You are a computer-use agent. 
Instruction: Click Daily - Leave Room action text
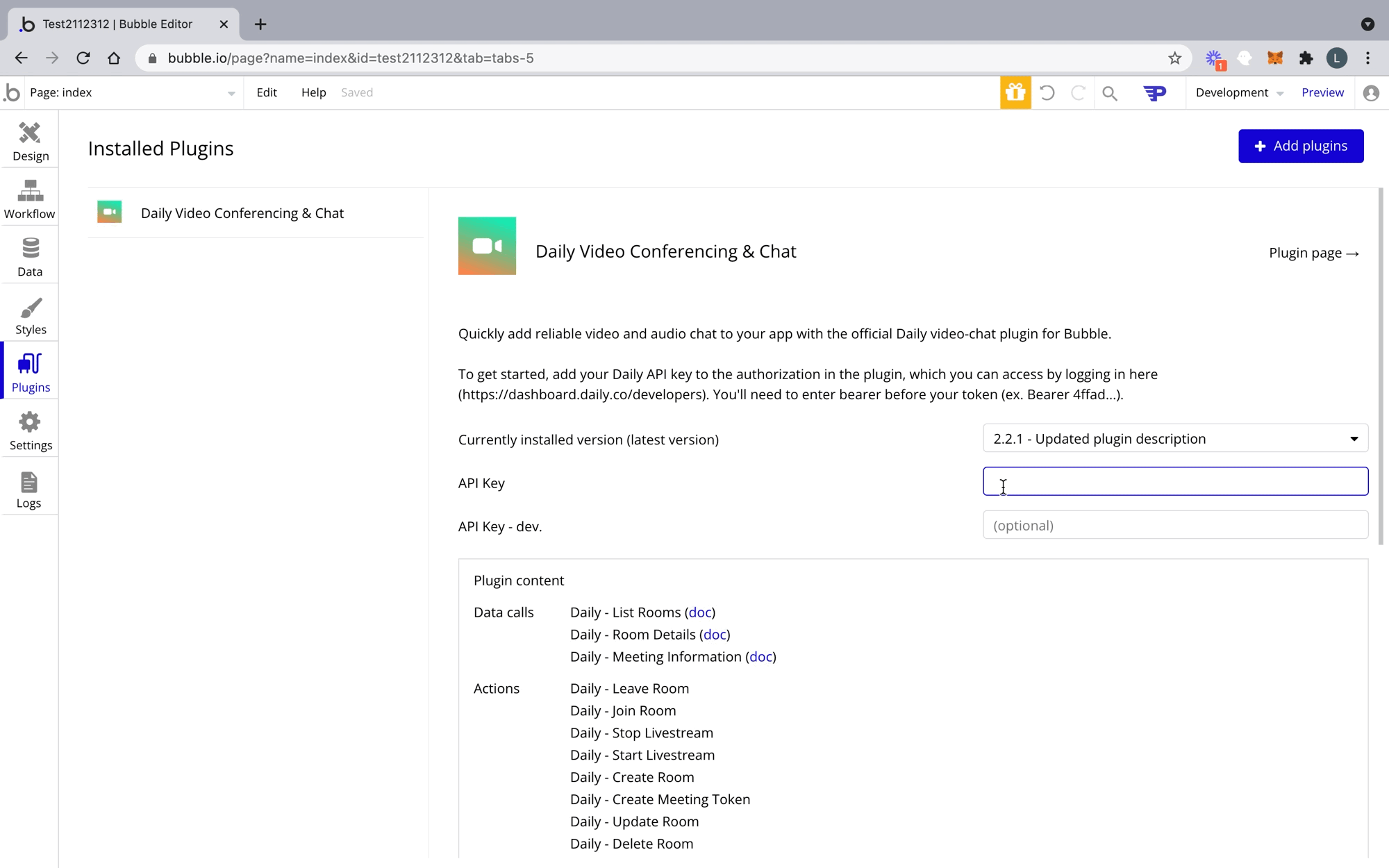click(629, 689)
